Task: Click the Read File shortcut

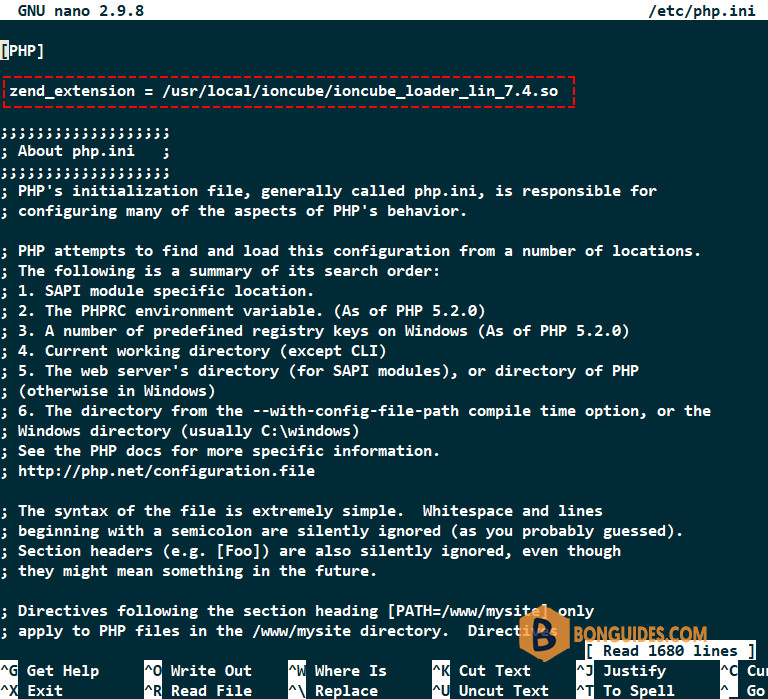Action: pos(198,690)
